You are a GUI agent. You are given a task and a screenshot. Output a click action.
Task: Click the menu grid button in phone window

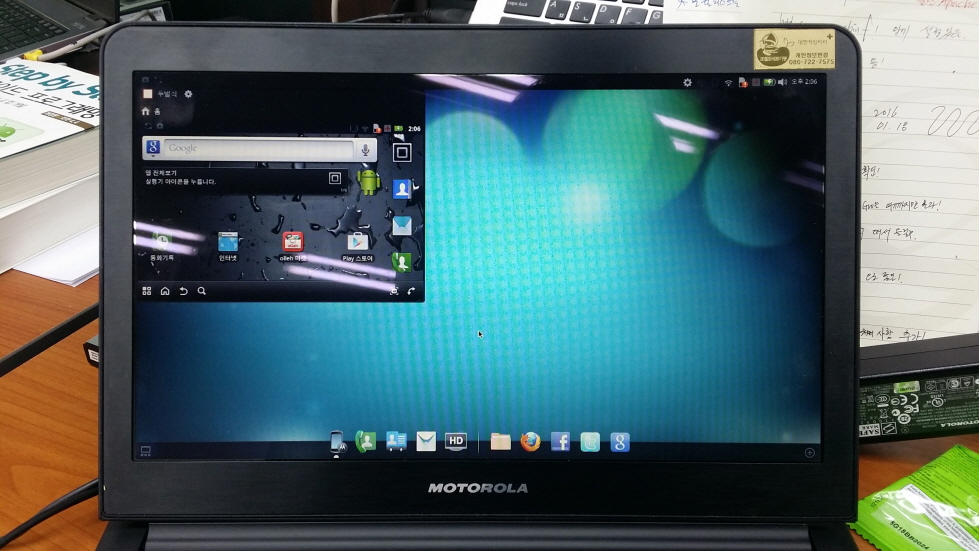pyautogui.click(x=147, y=291)
